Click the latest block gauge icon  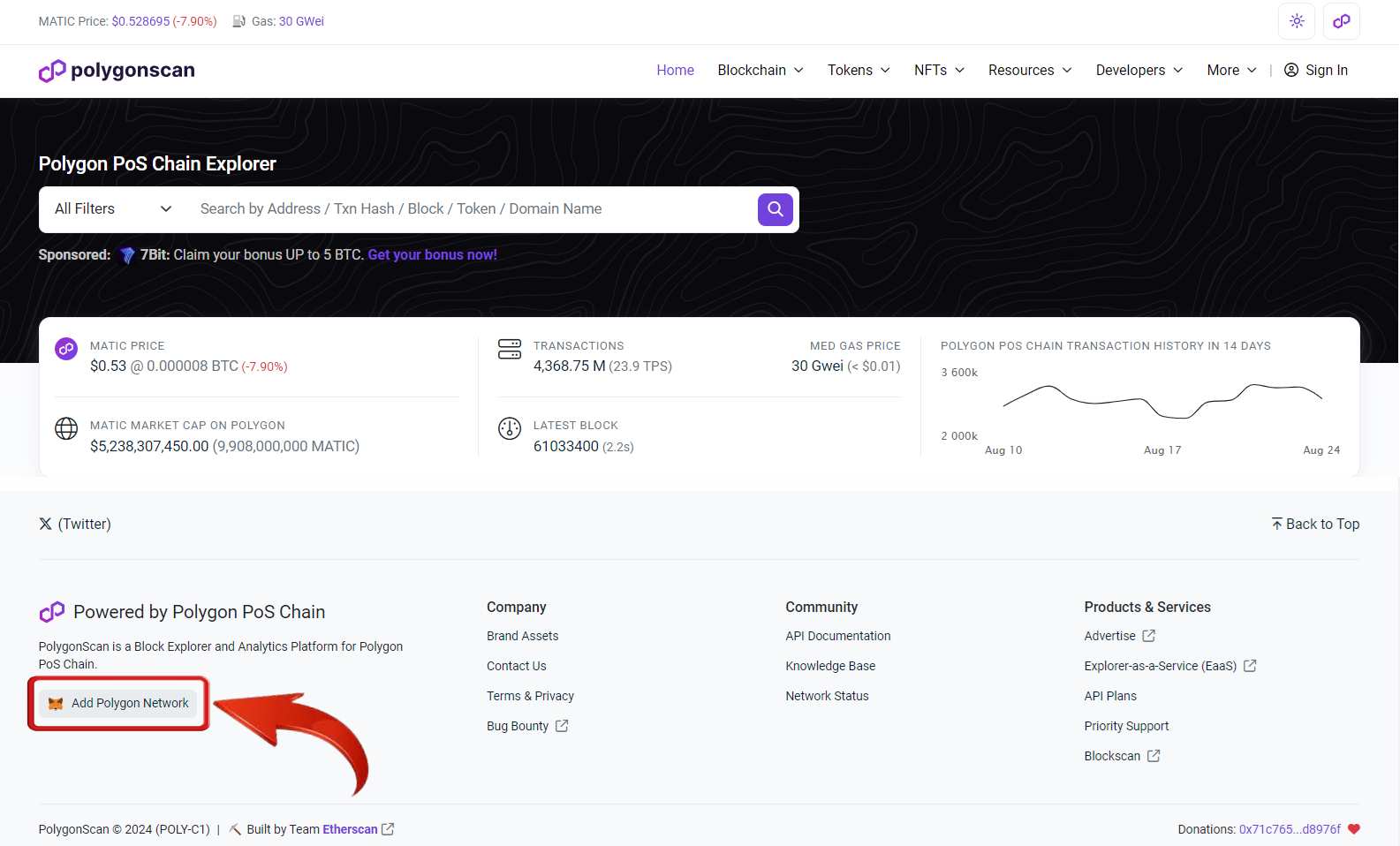click(510, 428)
